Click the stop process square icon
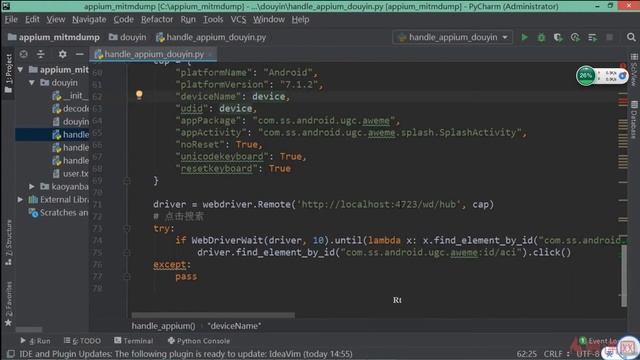The image size is (640, 360). click(609, 37)
